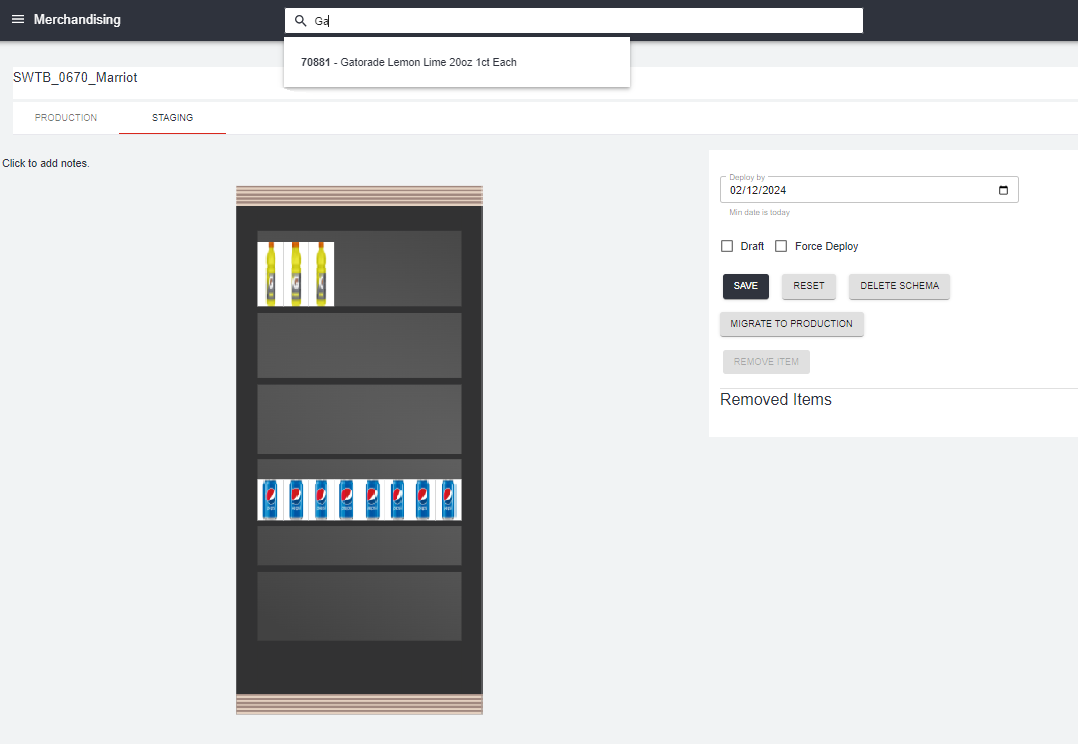The image size is (1078, 744).
Task: Enable the Draft checkbox
Action: pyautogui.click(x=727, y=245)
